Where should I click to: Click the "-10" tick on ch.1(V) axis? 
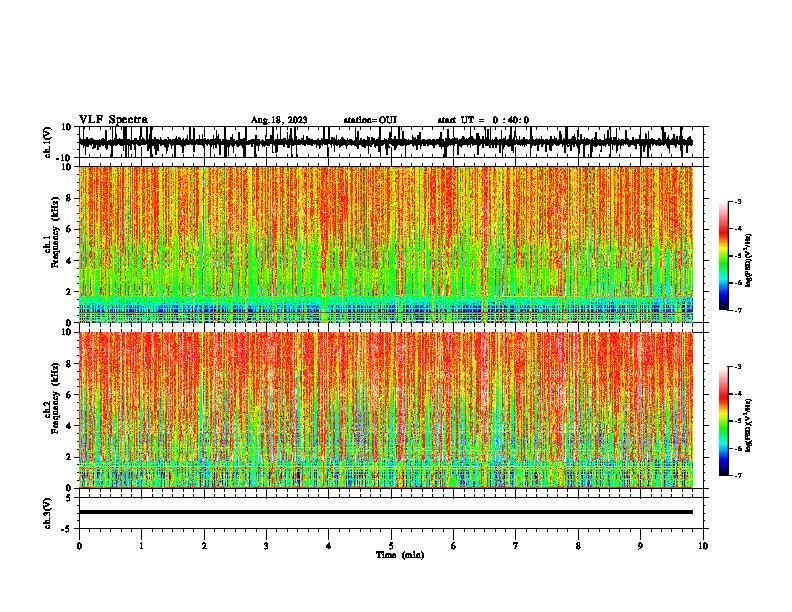point(65,157)
